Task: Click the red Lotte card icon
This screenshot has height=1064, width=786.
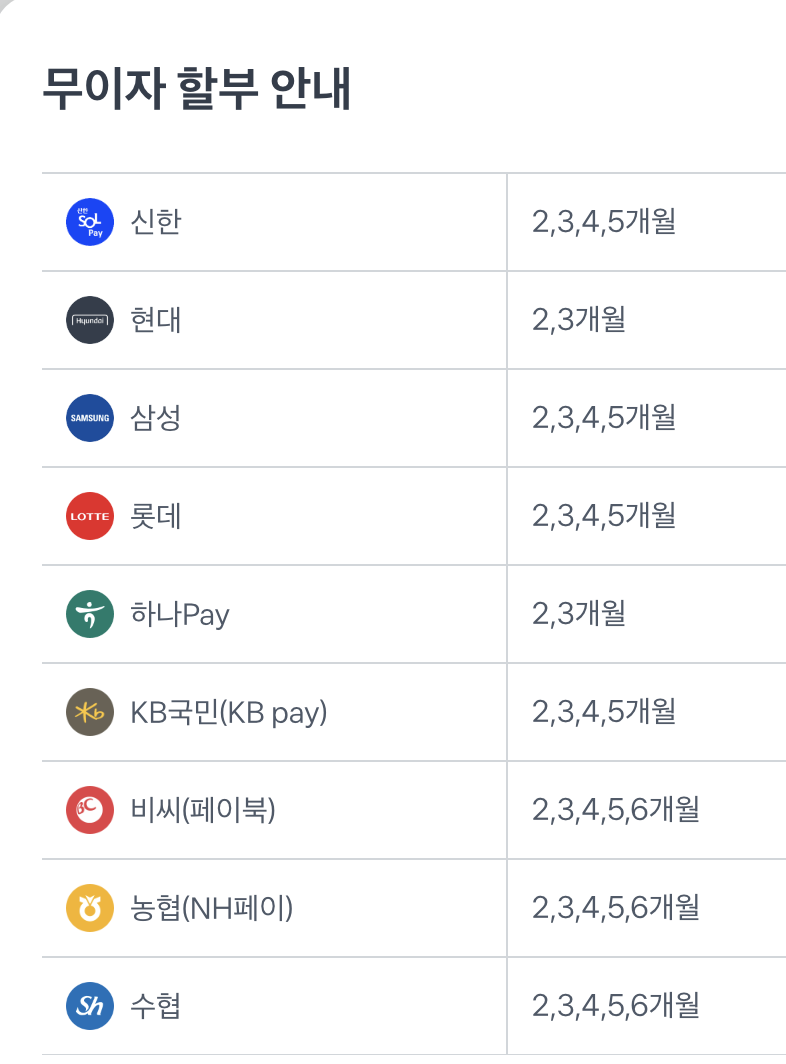Action: coord(90,516)
